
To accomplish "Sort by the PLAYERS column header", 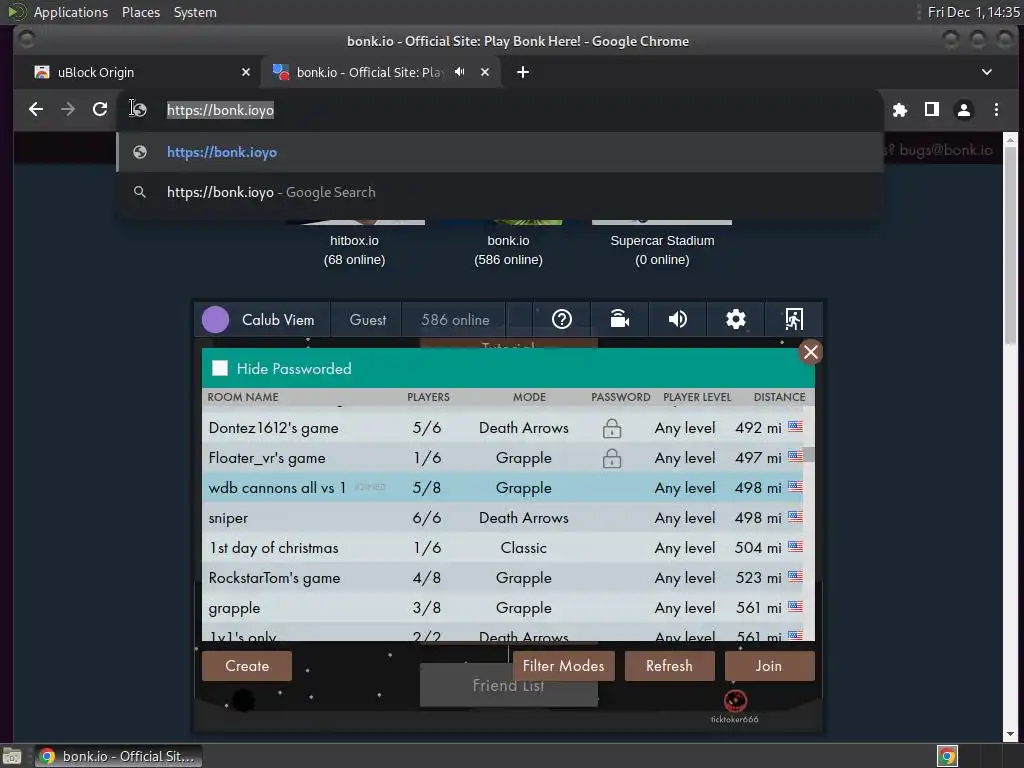I will (x=428, y=397).
